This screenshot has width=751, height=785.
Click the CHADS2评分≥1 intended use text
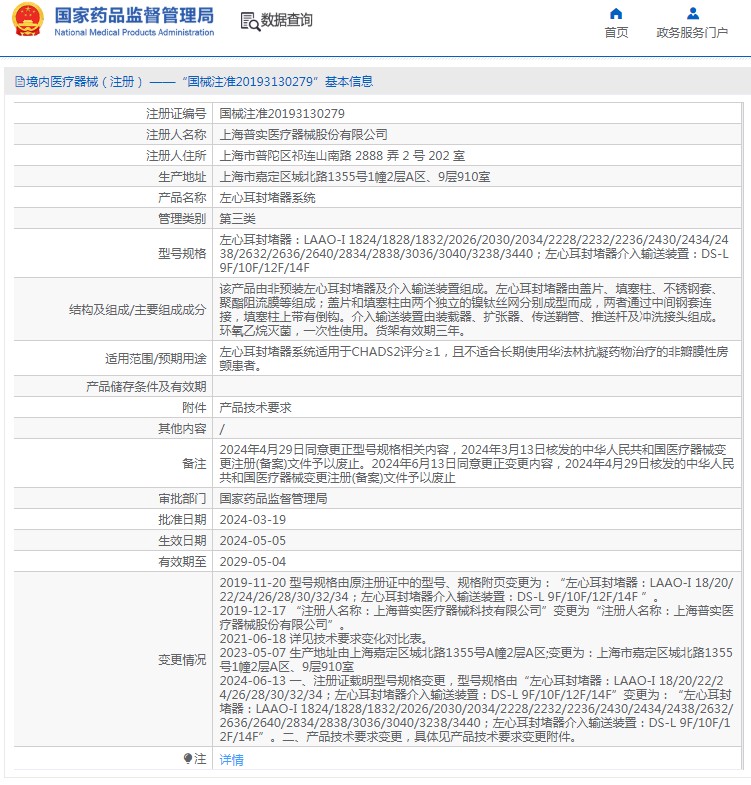pyautogui.click(x=474, y=358)
